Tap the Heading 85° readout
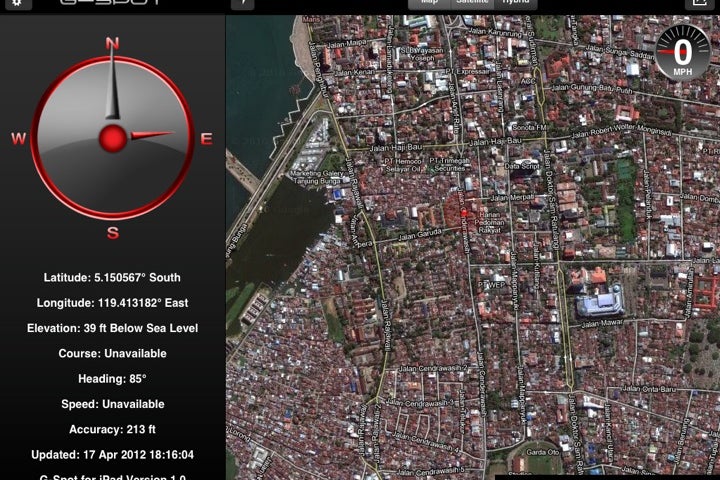The height and width of the screenshot is (480, 720). [x=112, y=379]
